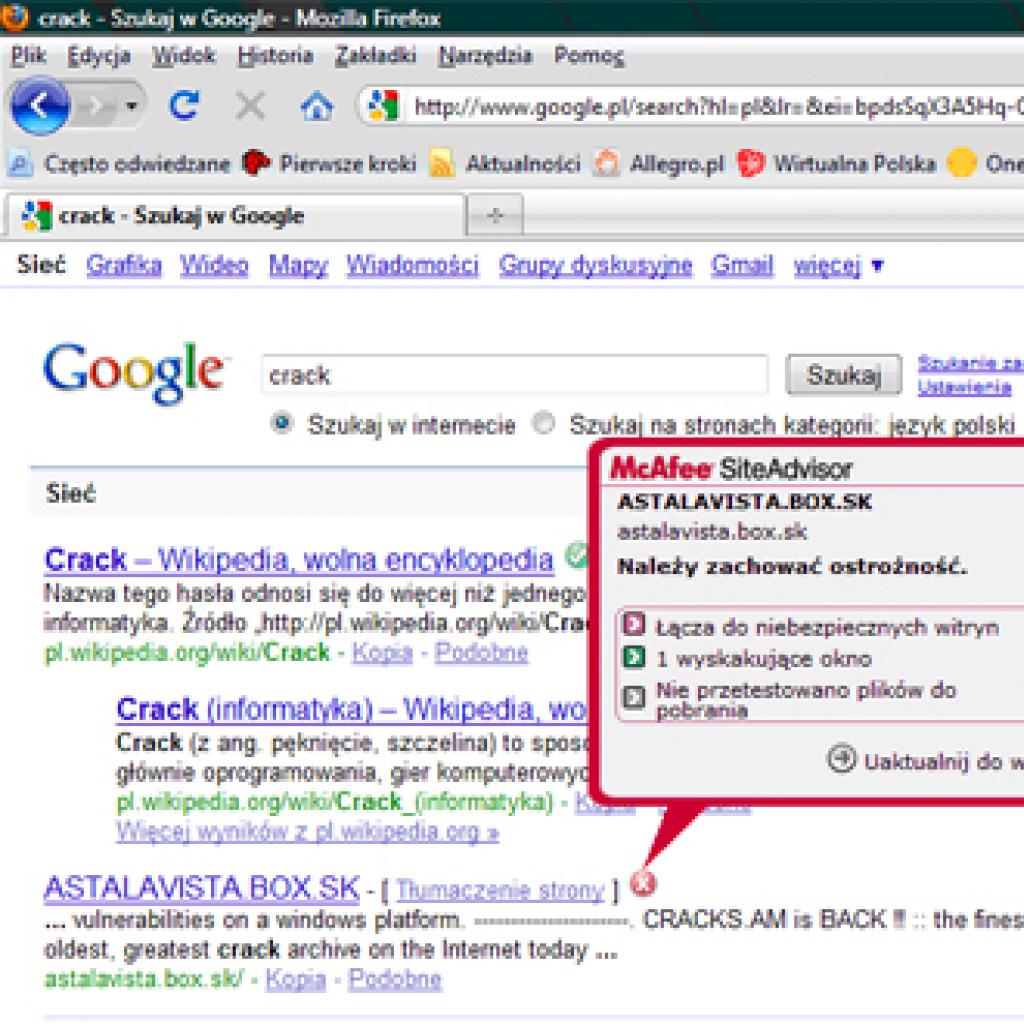Expand the więcej dropdown

coord(839,266)
